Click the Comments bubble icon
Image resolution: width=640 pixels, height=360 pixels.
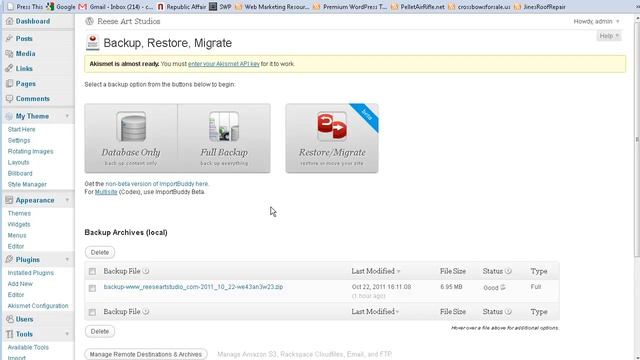tap(9, 98)
